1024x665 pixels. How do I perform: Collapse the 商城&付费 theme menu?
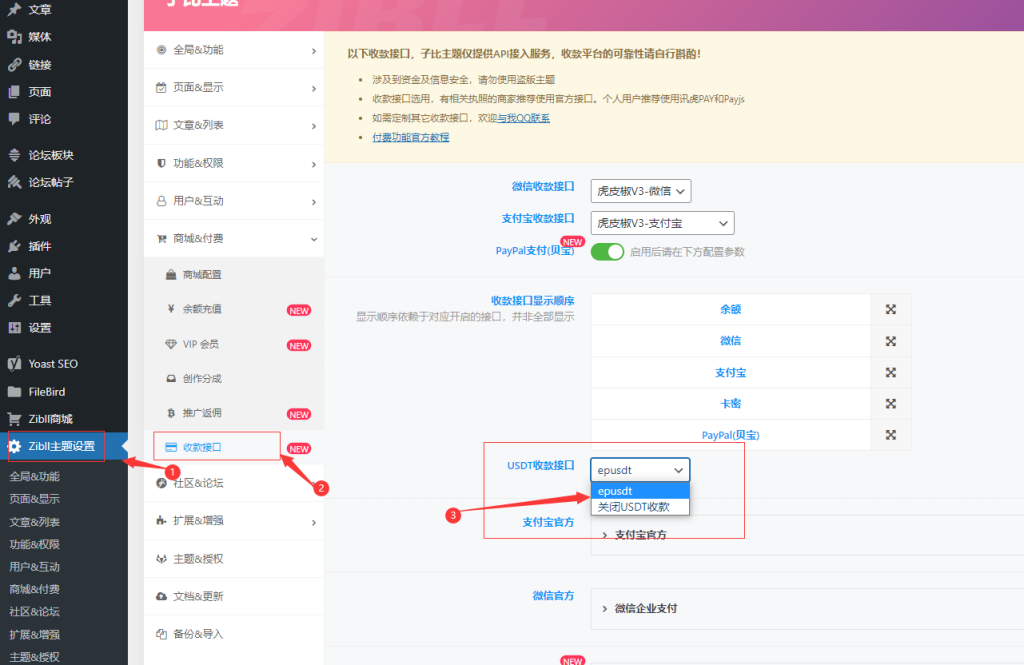click(234, 238)
